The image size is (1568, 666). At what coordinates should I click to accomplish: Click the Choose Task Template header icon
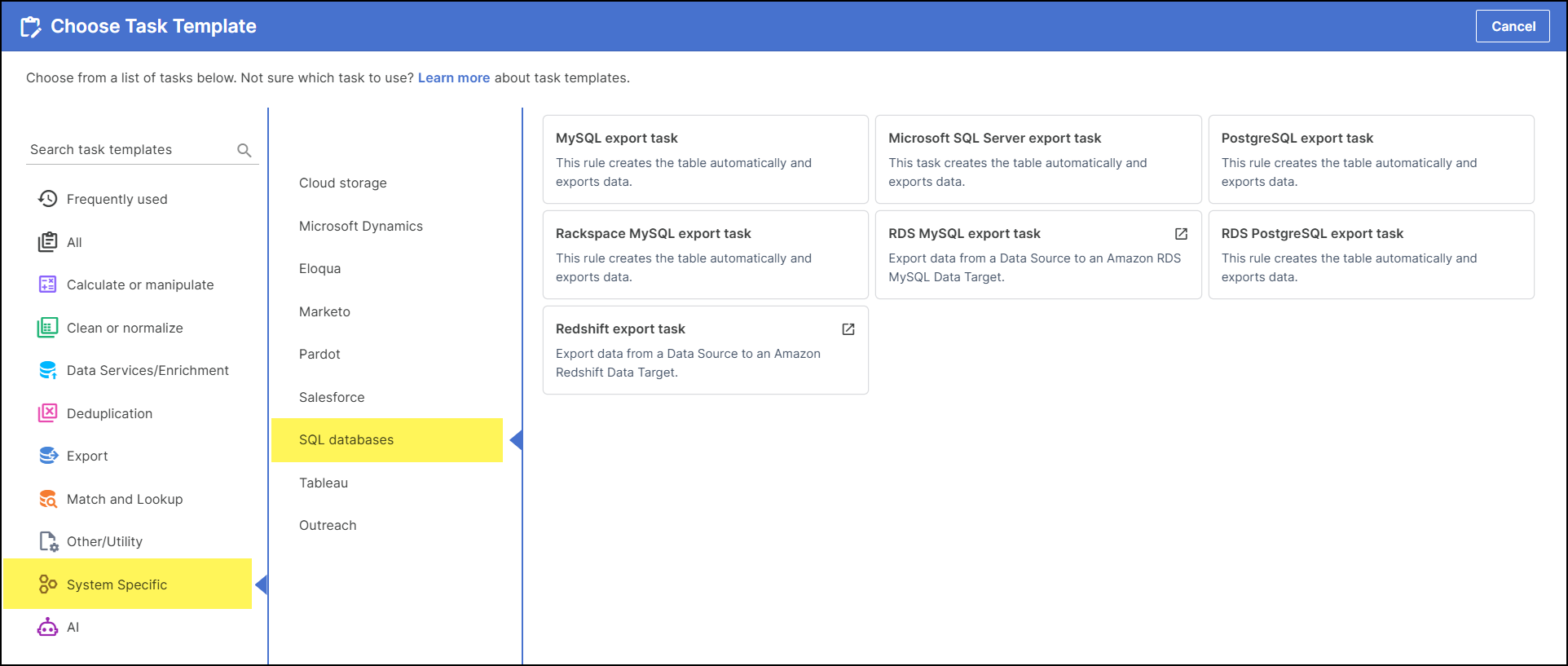30,27
